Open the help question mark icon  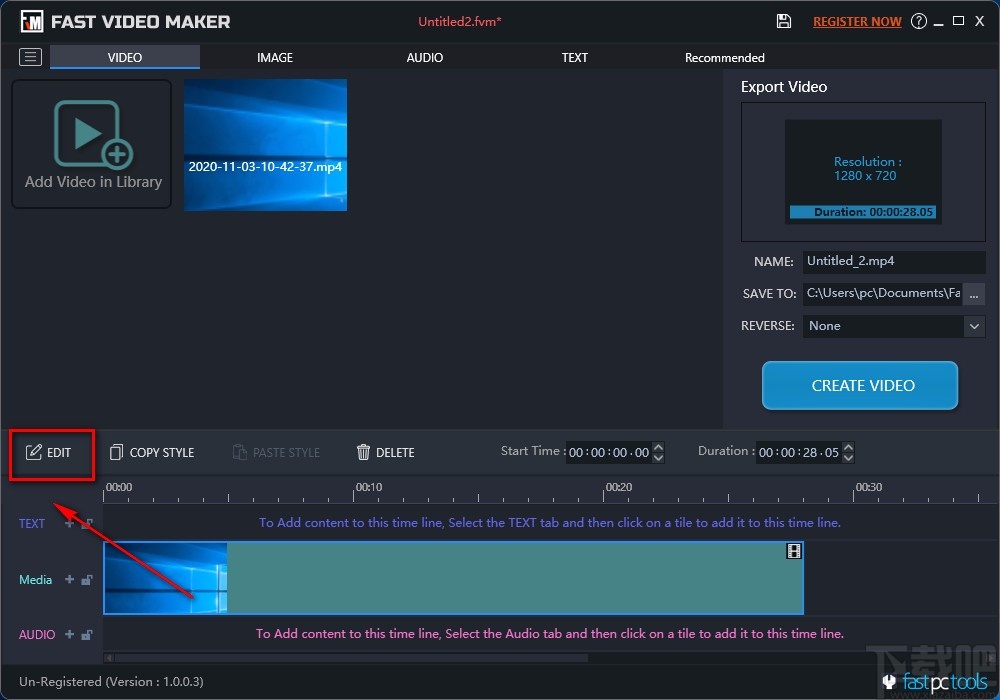[x=918, y=21]
